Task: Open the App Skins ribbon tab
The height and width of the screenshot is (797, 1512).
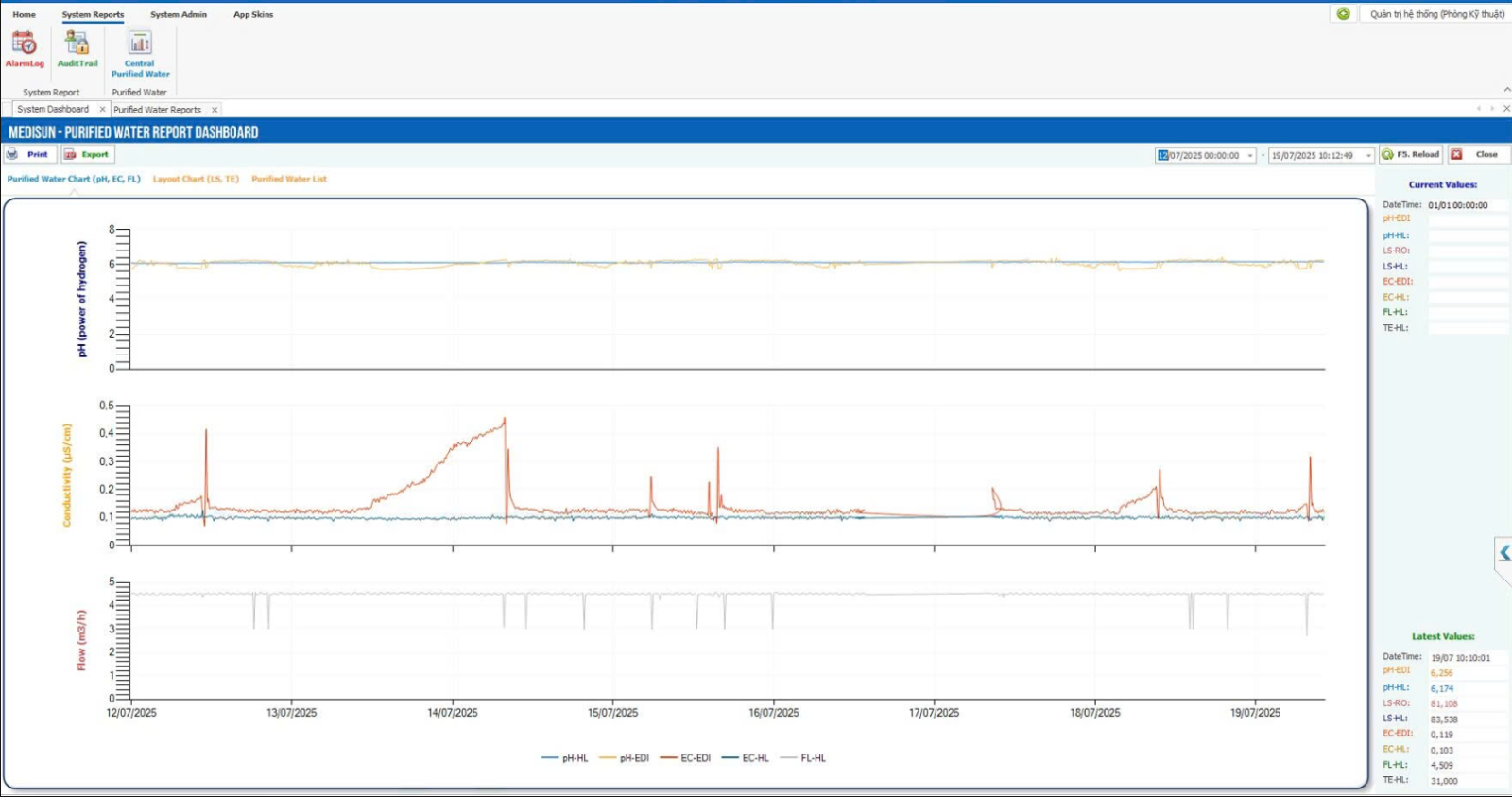Action: coord(253,14)
